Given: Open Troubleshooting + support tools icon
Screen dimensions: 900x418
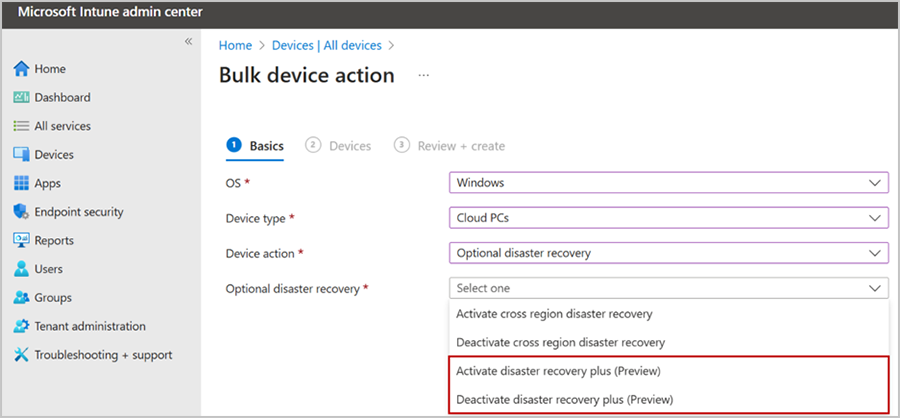Looking at the screenshot, I should pos(21,355).
